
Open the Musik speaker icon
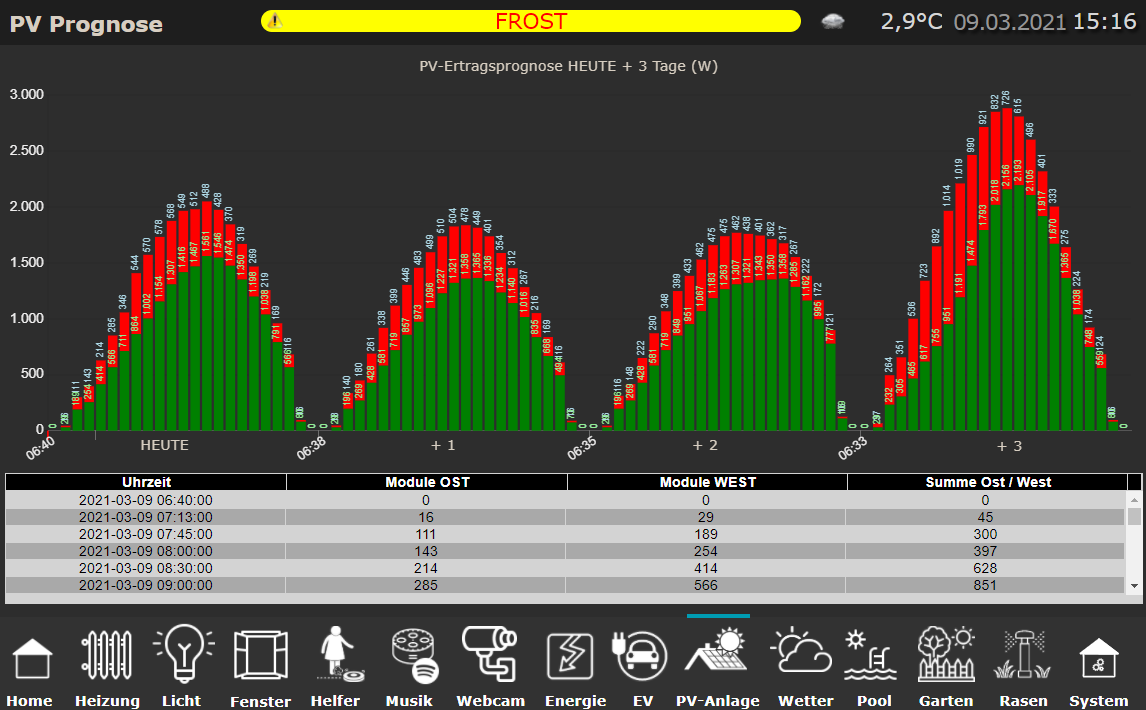click(x=414, y=655)
